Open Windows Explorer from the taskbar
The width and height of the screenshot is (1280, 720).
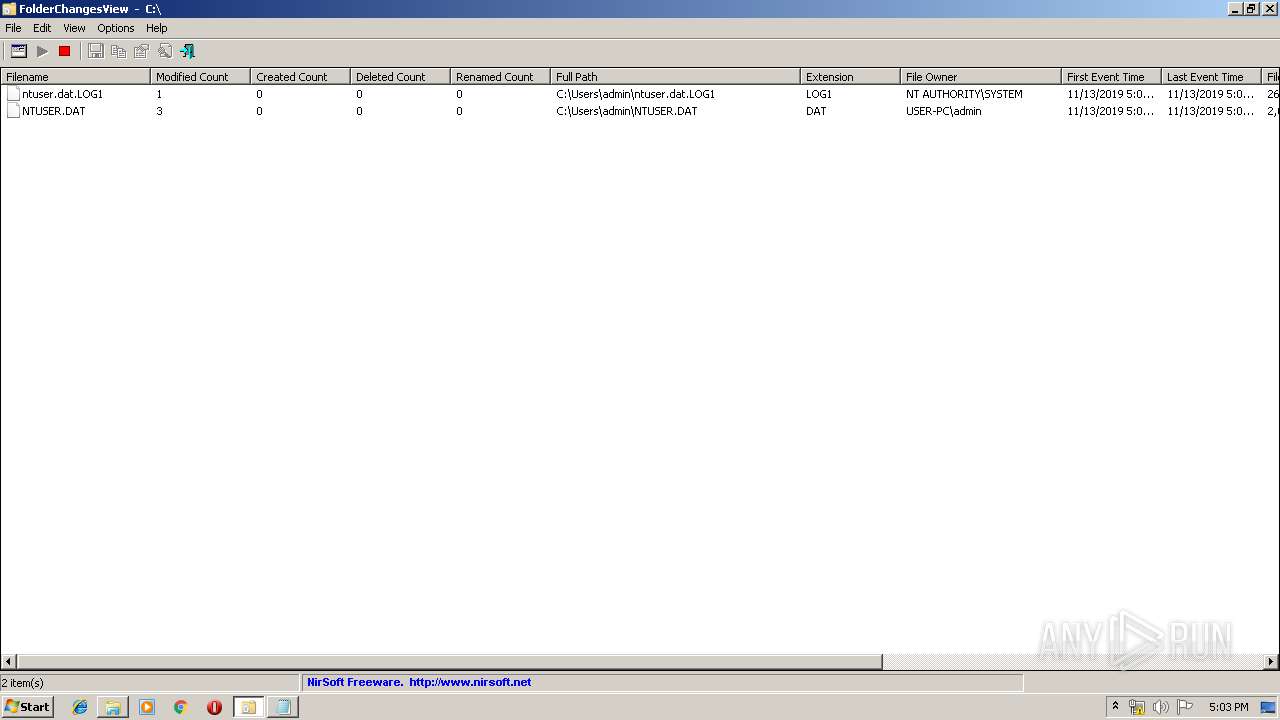[113, 707]
